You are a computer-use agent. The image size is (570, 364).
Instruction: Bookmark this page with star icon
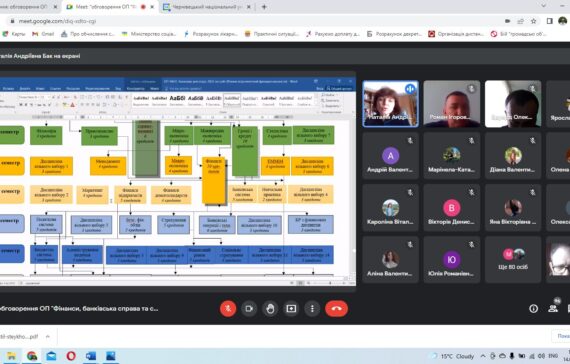coord(533,21)
